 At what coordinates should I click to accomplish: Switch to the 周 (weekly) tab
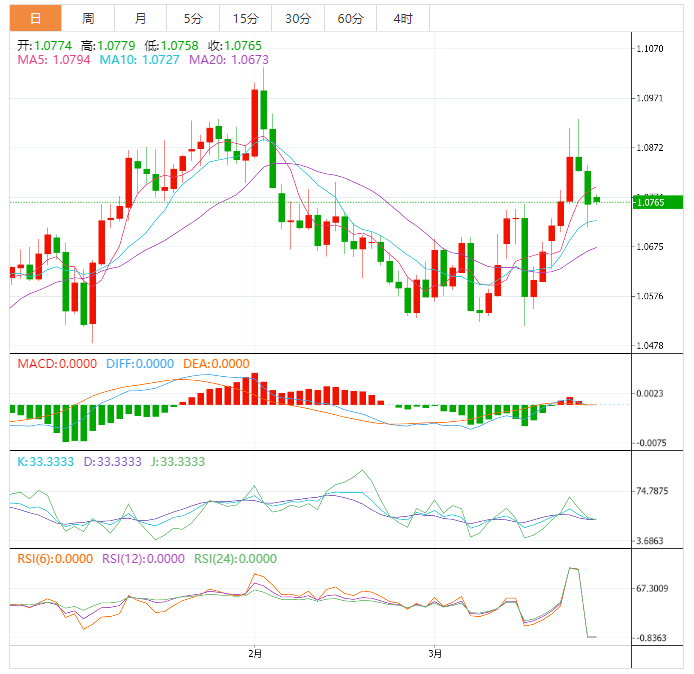(x=88, y=18)
